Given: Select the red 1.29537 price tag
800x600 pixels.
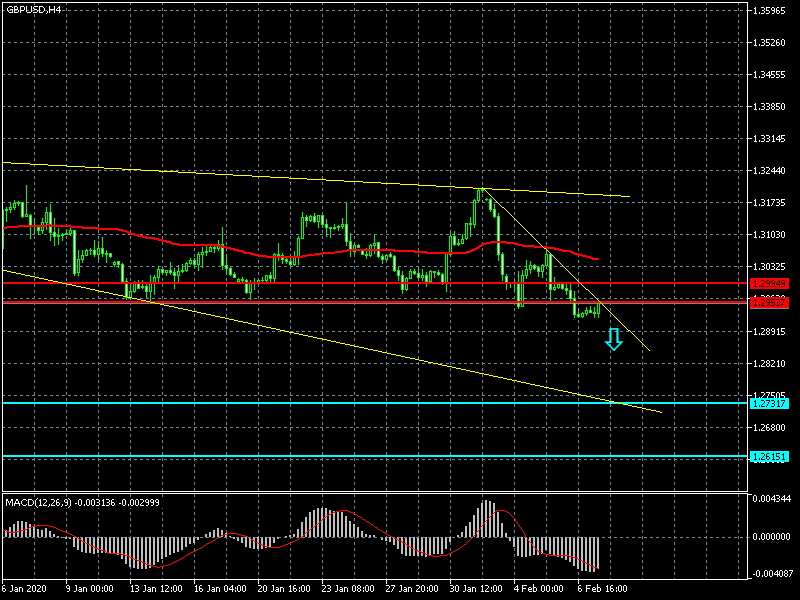Looking at the screenshot, I should pyautogui.click(x=768, y=301).
